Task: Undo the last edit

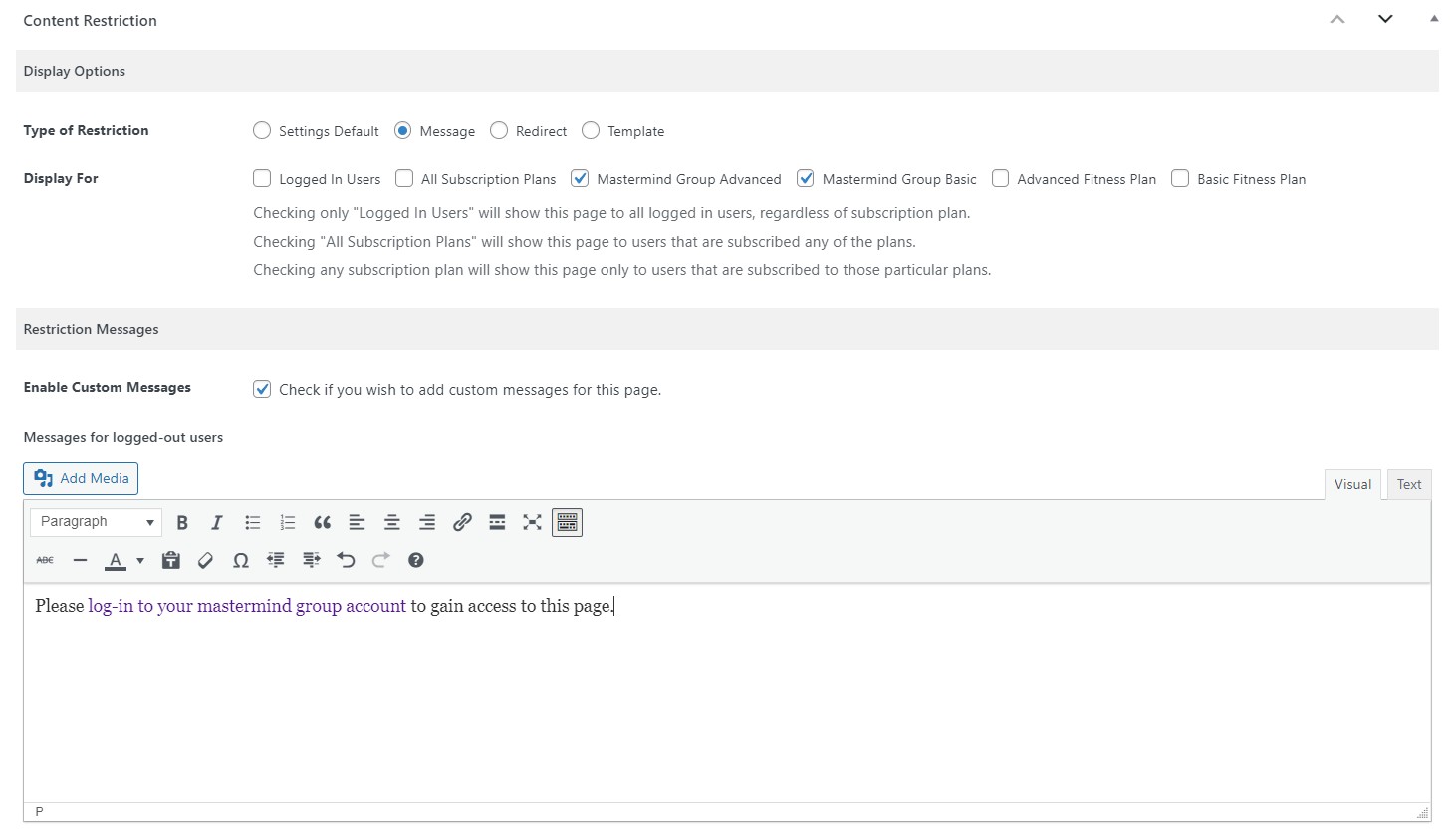Action: (x=347, y=560)
